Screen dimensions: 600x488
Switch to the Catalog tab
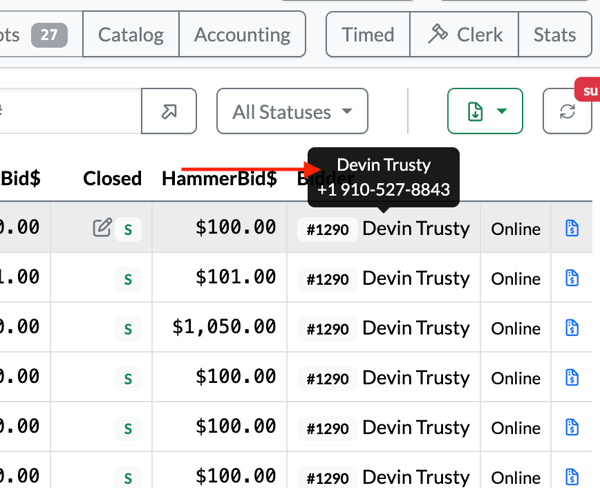click(x=131, y=34)
